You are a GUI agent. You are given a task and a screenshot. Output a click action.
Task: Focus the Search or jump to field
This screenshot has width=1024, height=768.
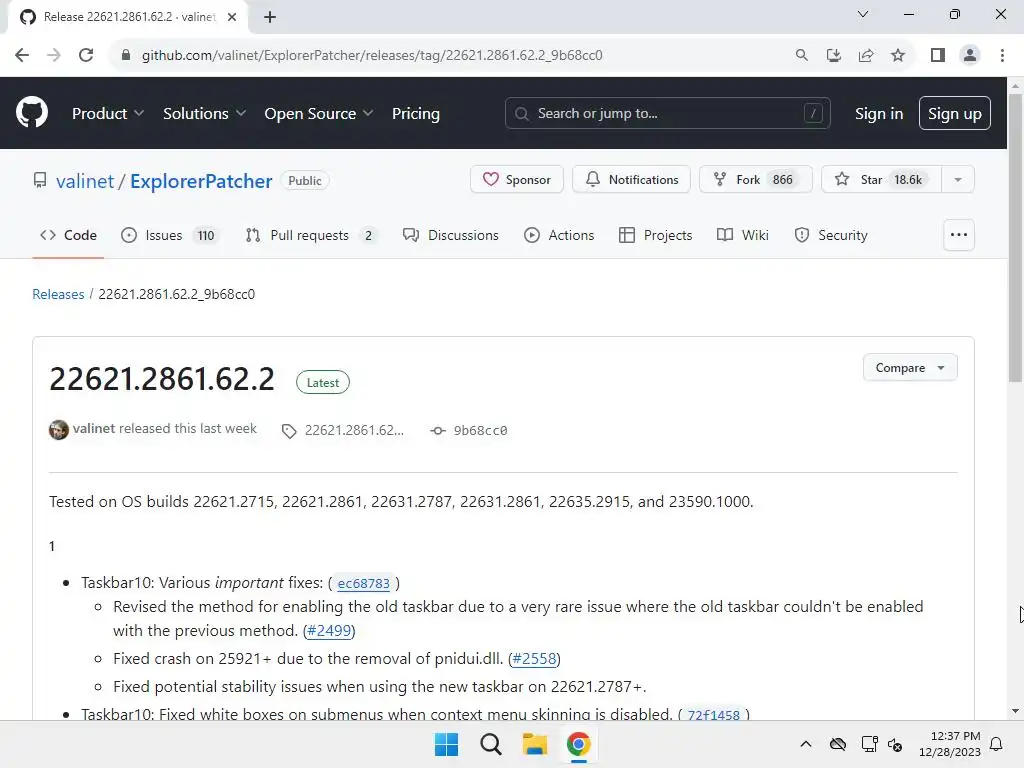coord(667,113)
